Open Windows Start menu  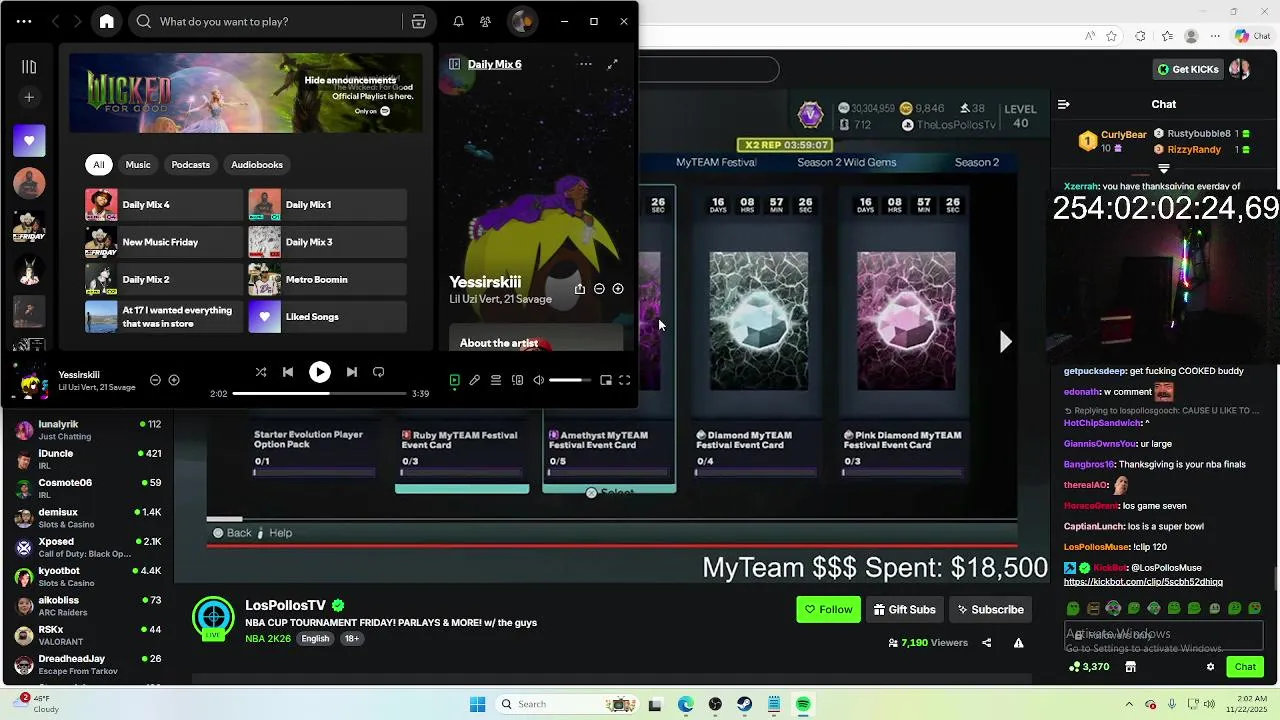point(477,704)
